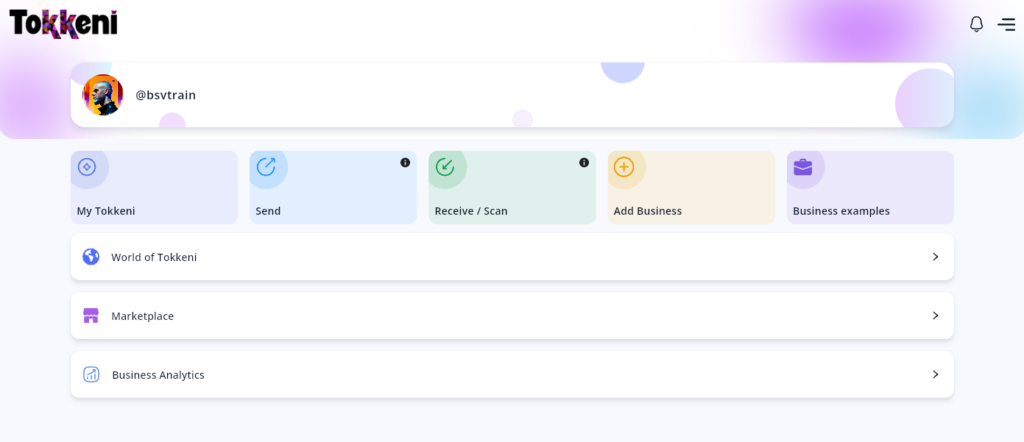The width and height of the screenshot is (1024, 442).
Task: Show info for the Send card
Action: click(405, 162)
